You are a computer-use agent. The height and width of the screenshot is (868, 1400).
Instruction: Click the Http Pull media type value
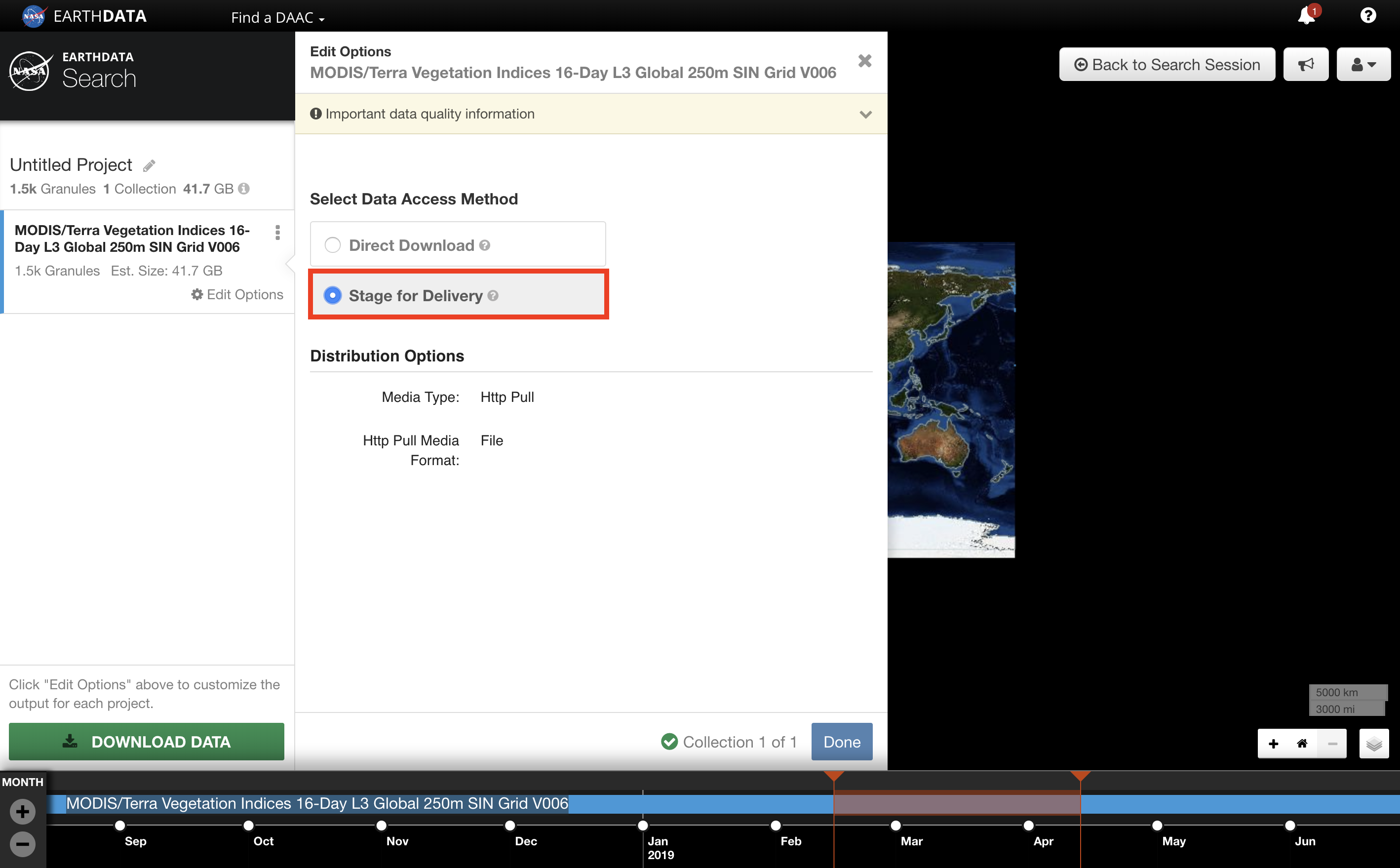pos(507,397)
